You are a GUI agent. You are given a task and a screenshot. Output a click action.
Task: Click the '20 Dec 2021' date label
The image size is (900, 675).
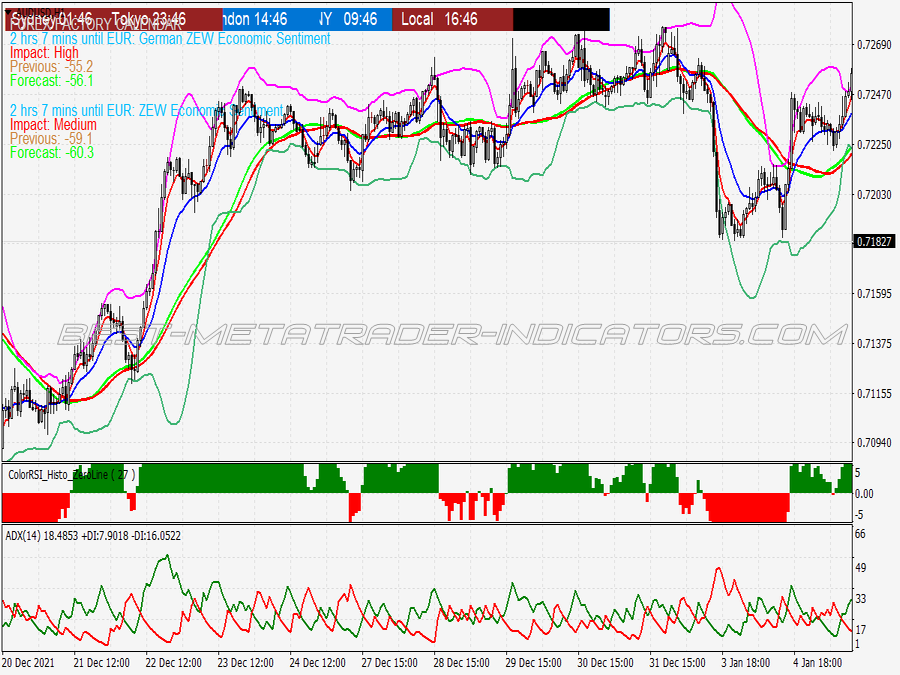(x=29, y=663)
